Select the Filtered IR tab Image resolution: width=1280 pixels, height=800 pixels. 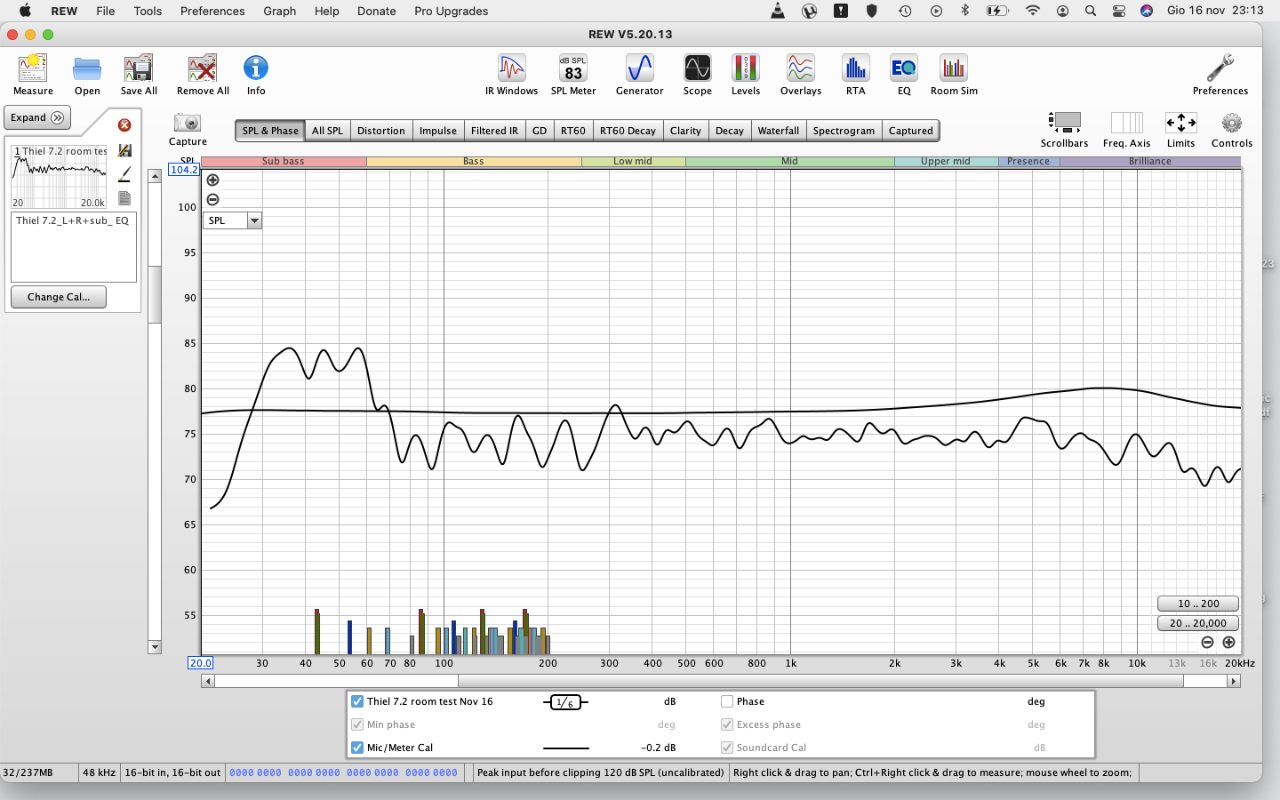pos(495,130)
